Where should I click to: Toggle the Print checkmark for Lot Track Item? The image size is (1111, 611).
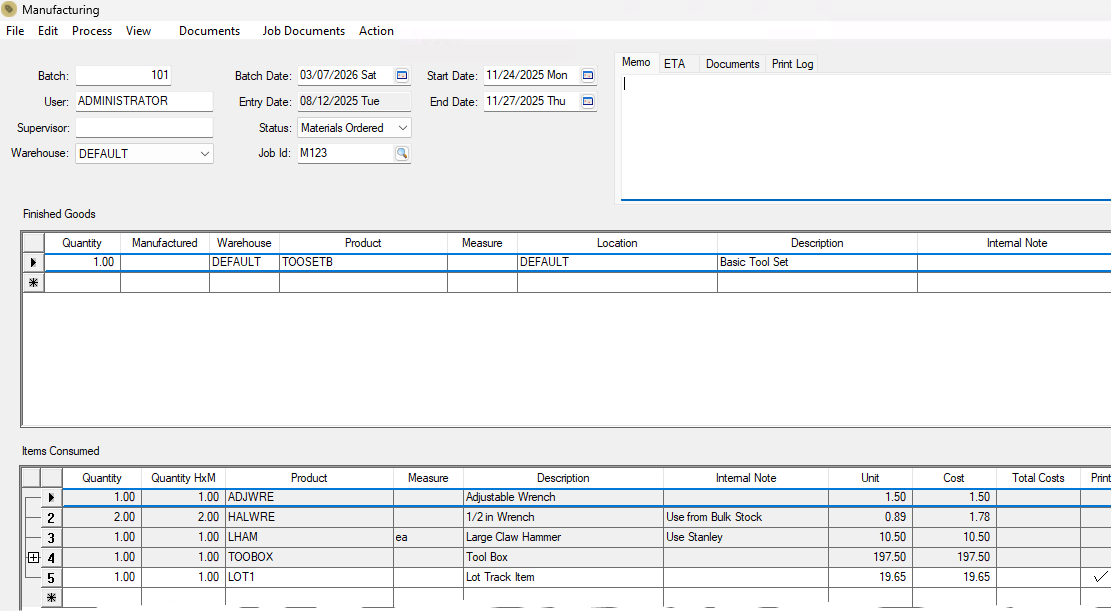1100,577
